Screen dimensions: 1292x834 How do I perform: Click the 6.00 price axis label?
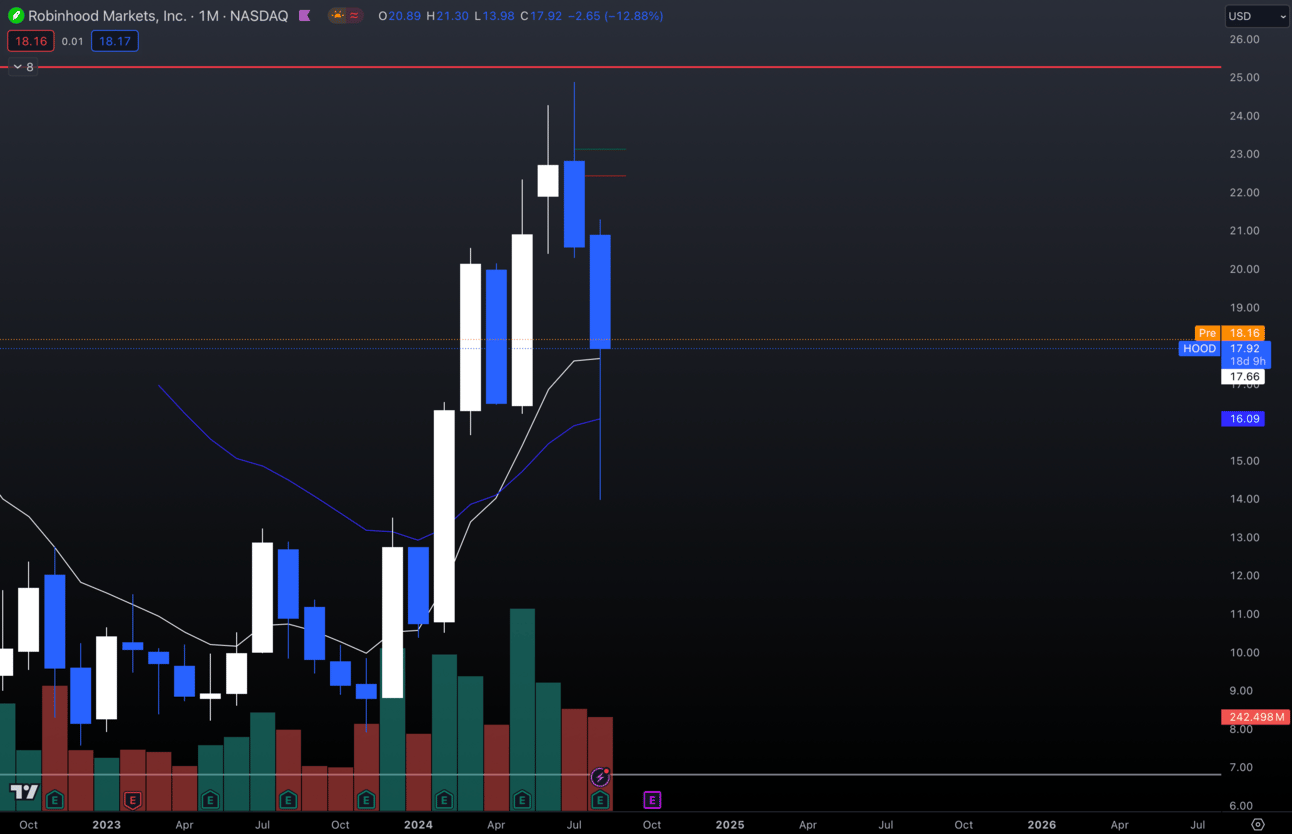point(1241,806)
